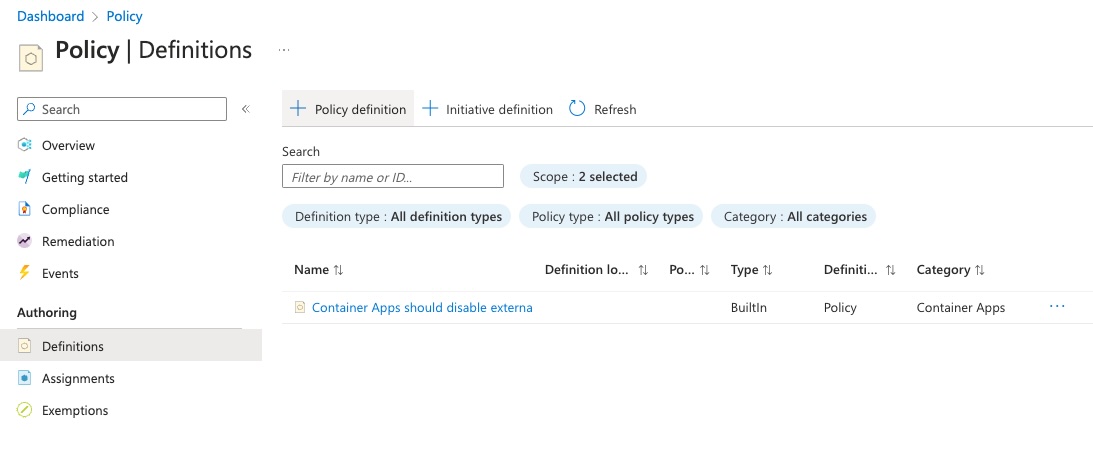This screenshot has height=451, width=1093.
Task: Open row actions ellipsis for Container Apps
Action: [1057, 307]
